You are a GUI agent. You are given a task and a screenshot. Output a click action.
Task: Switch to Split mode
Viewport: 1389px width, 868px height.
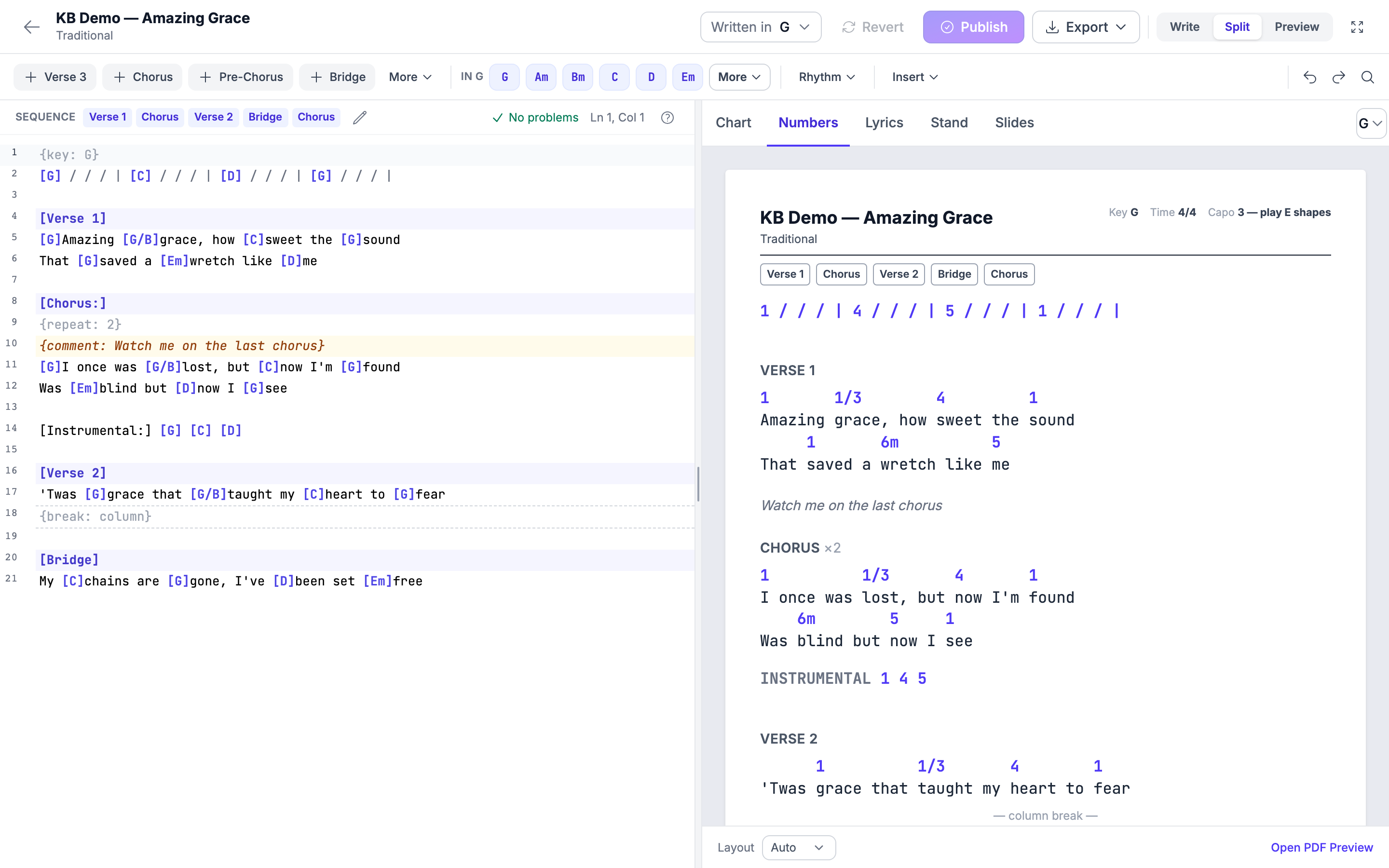(x=1237, y=27)
